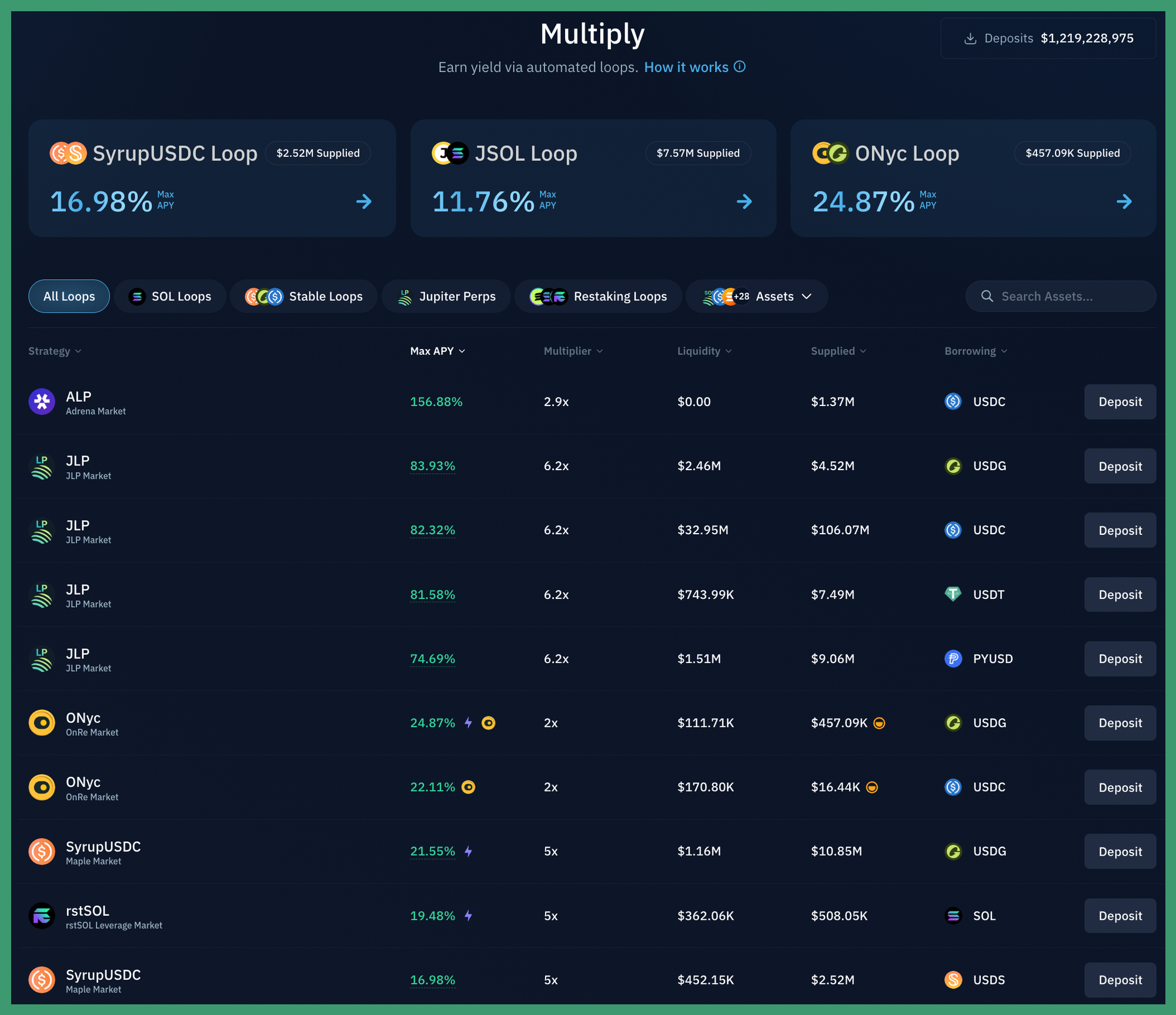
Task: Click ONyc reward icon beside $457.09K supplied
Action: (x=879, y=723)
